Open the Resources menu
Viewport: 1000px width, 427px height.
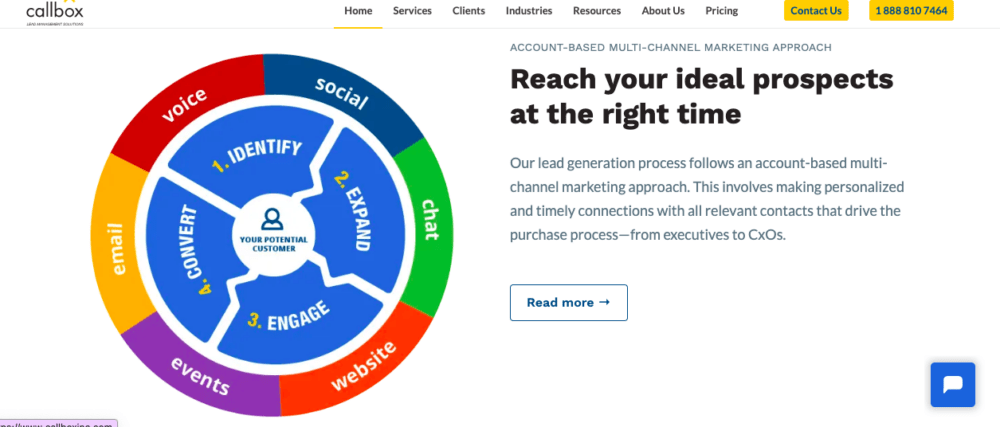point(596,11)
